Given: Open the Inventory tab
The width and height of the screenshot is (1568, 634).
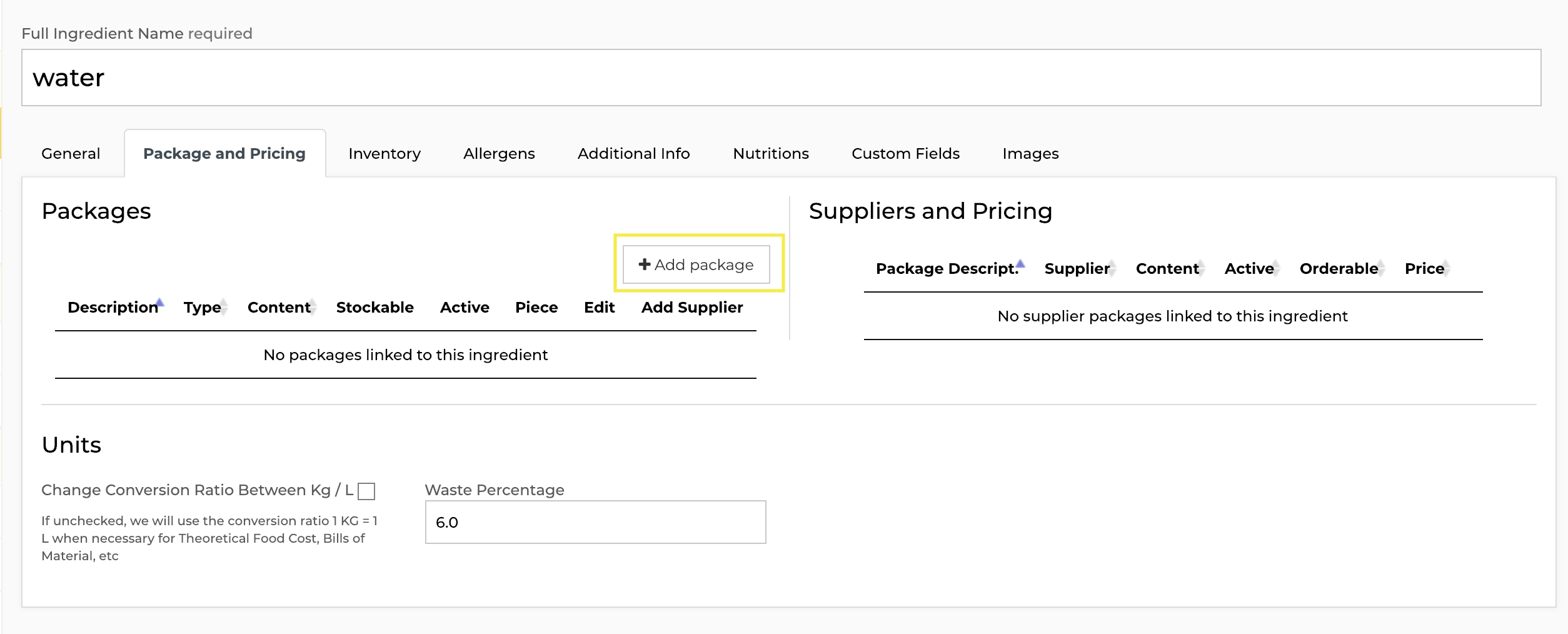Looking at the screenshot, I should point(384,153).
